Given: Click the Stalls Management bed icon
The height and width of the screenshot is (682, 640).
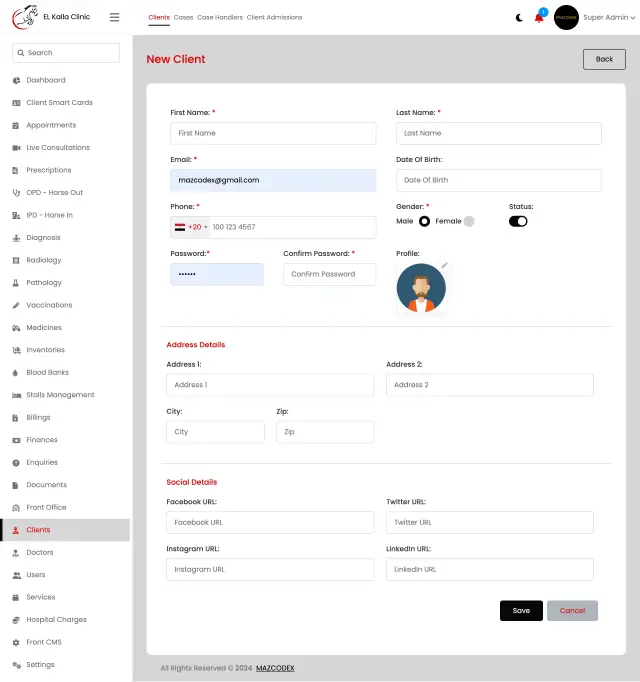Looking at the screenshot, I should point(17,395).
